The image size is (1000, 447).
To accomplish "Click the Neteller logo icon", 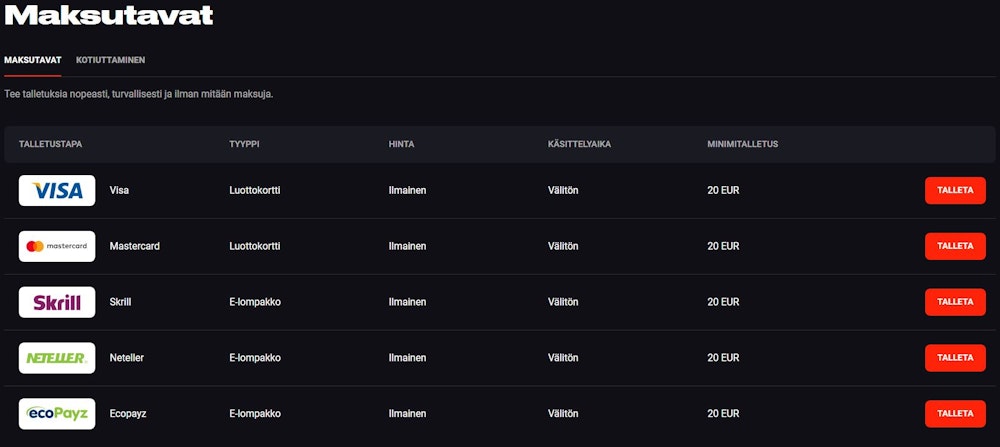I will click(57, 358).
